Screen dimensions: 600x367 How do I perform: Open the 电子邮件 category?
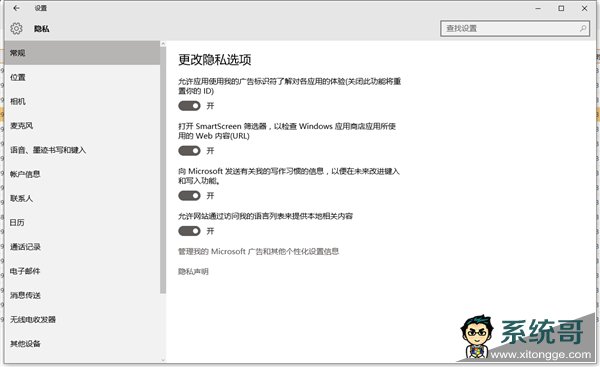[x=82, y=271]
